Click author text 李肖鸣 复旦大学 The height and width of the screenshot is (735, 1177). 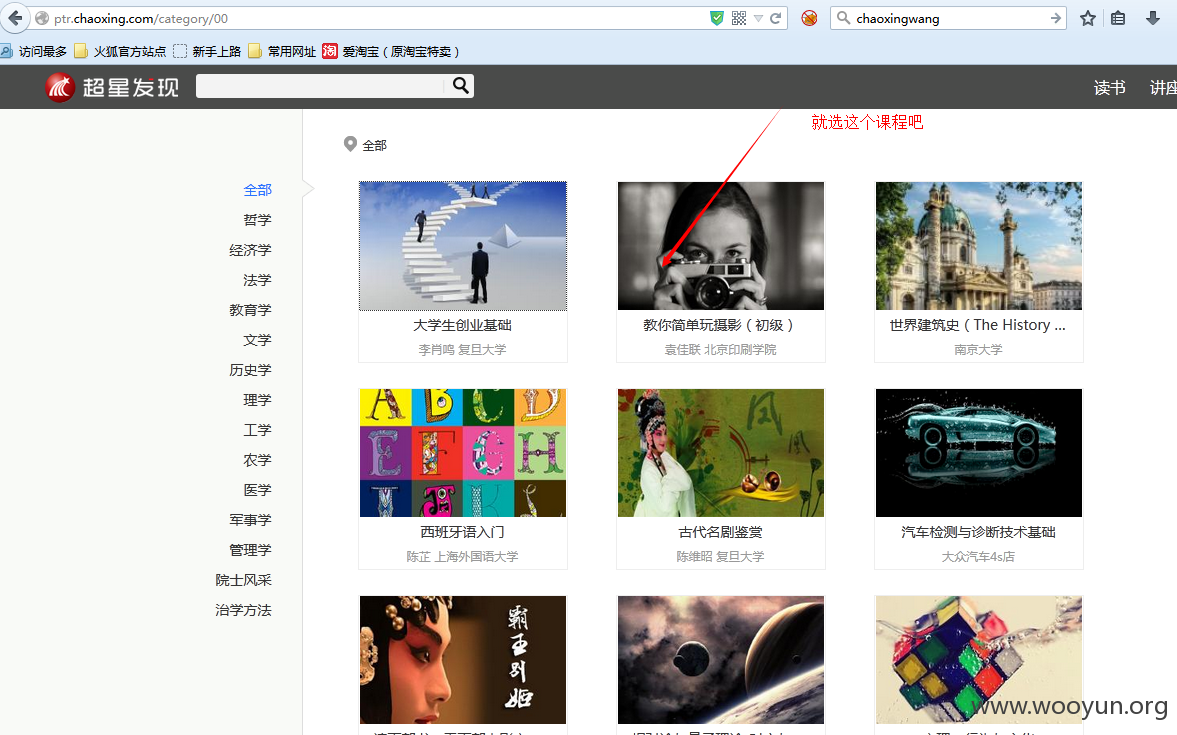(462, 350)
